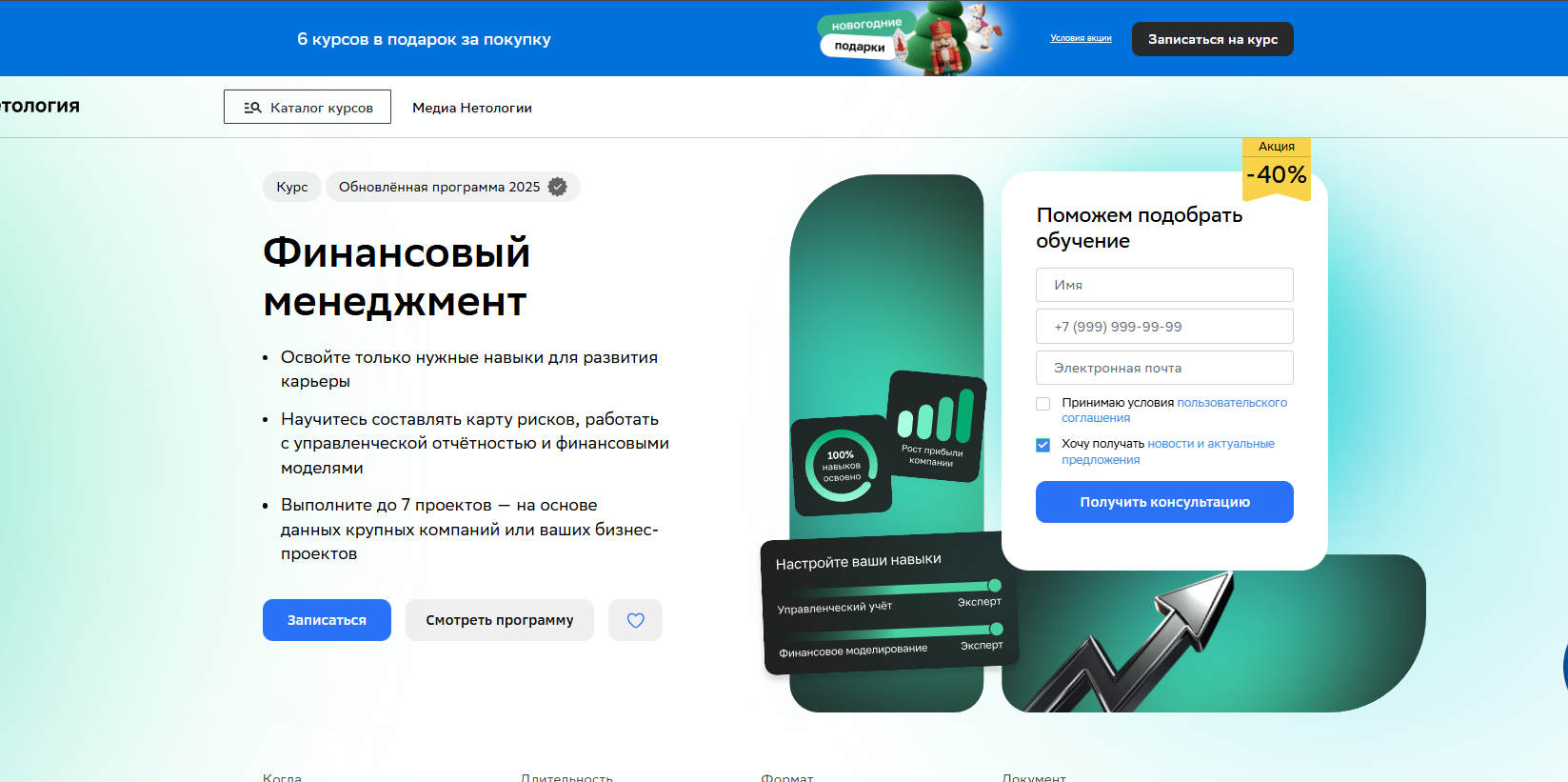Click Смотреть программу button
1568x782 pixels.
point(500,620)
